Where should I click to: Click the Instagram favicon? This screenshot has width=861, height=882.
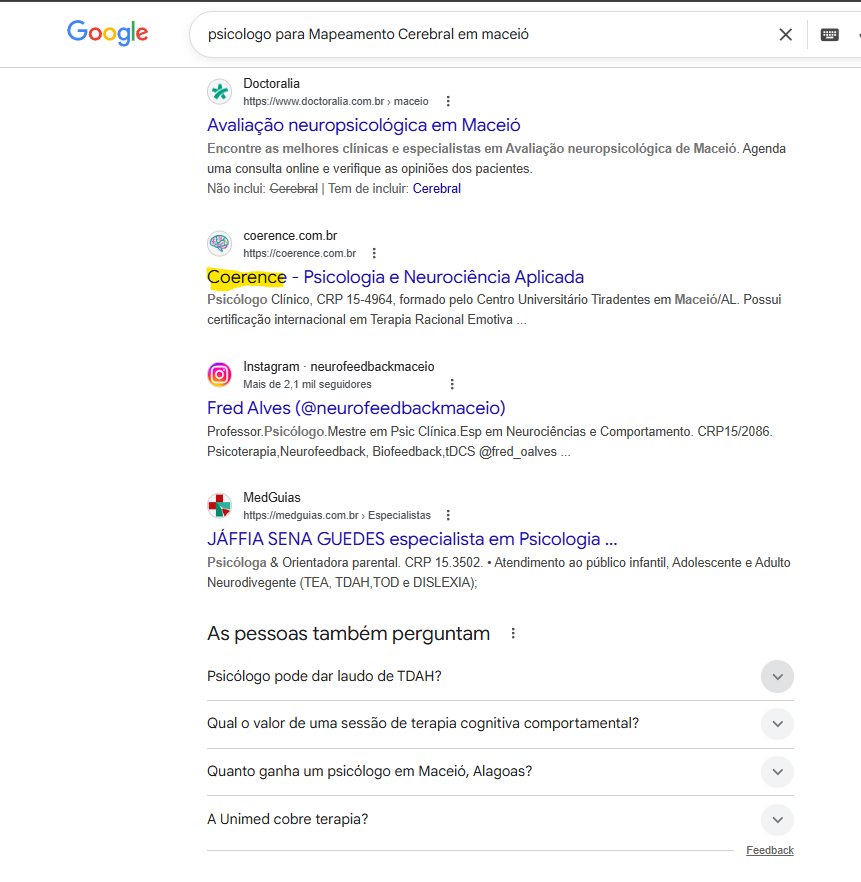[x=219, y=375]
